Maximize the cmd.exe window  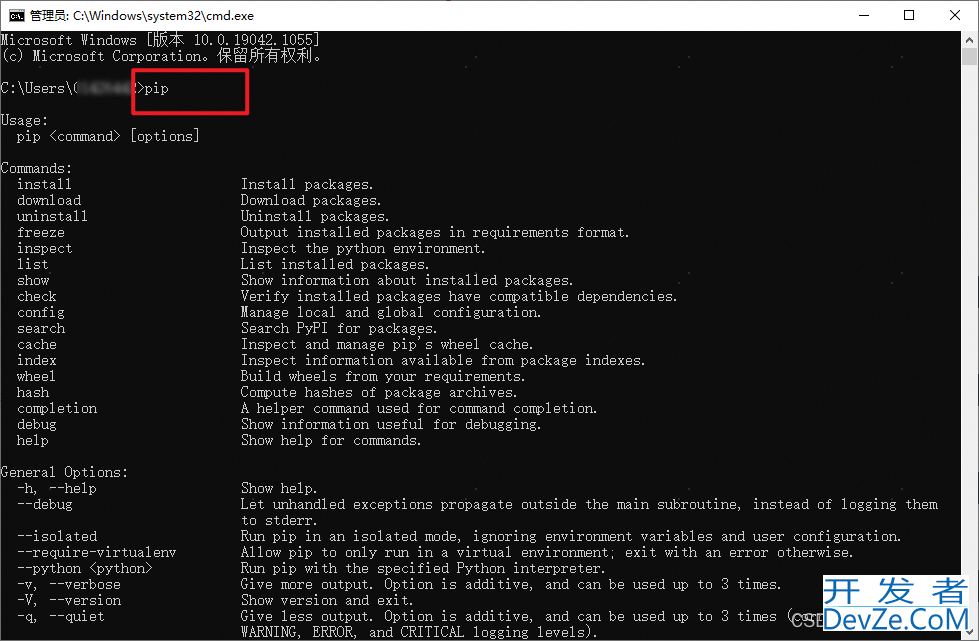click(909, 16)
